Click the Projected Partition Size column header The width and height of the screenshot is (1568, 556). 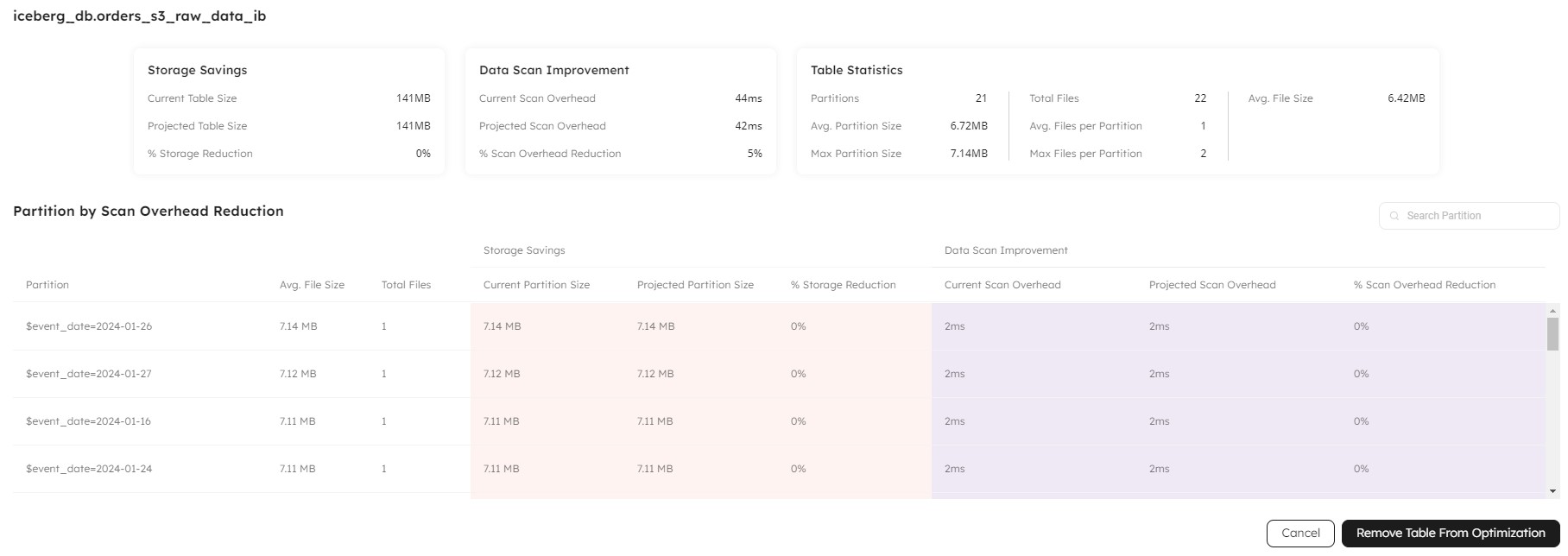695,285
